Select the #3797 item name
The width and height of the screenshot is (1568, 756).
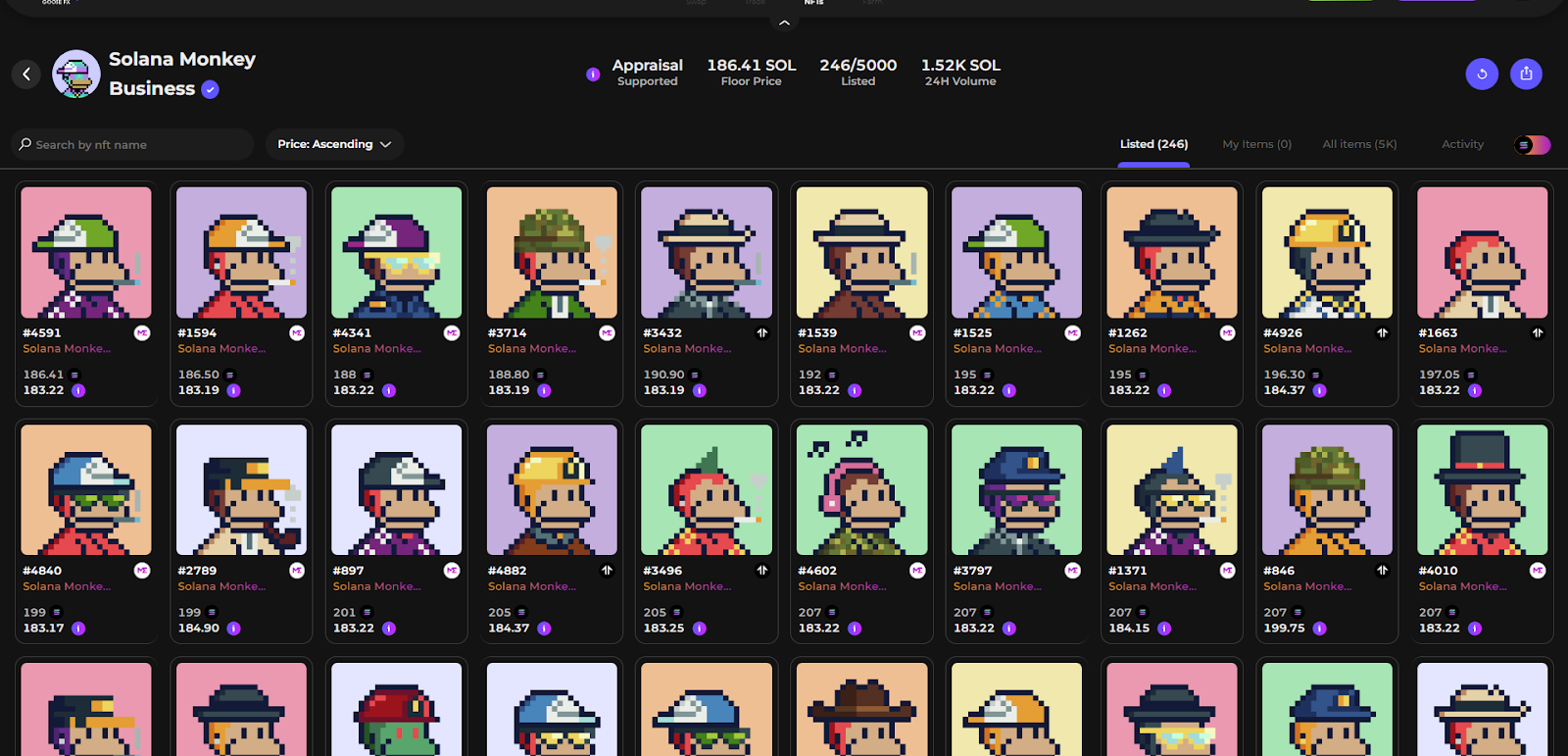972,571
